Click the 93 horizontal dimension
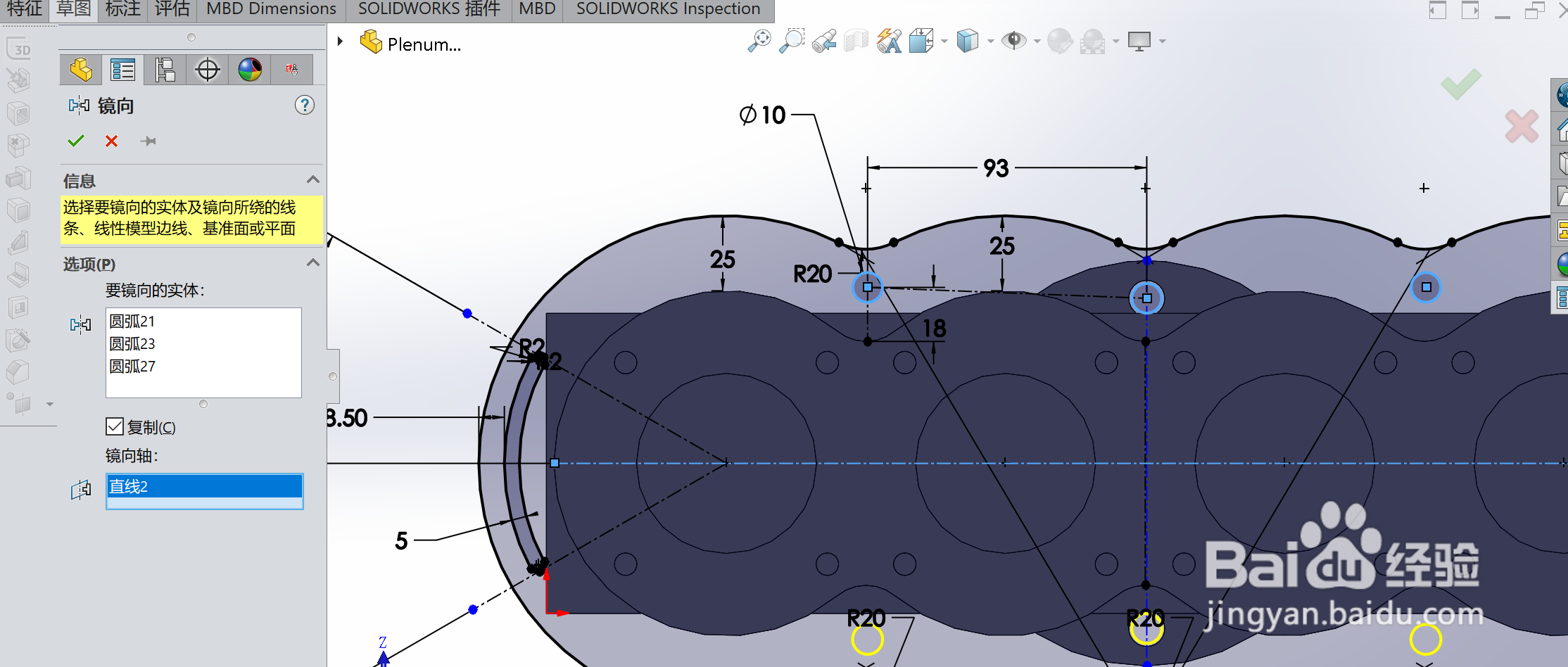1568x667 pixels. pos(997,169)
